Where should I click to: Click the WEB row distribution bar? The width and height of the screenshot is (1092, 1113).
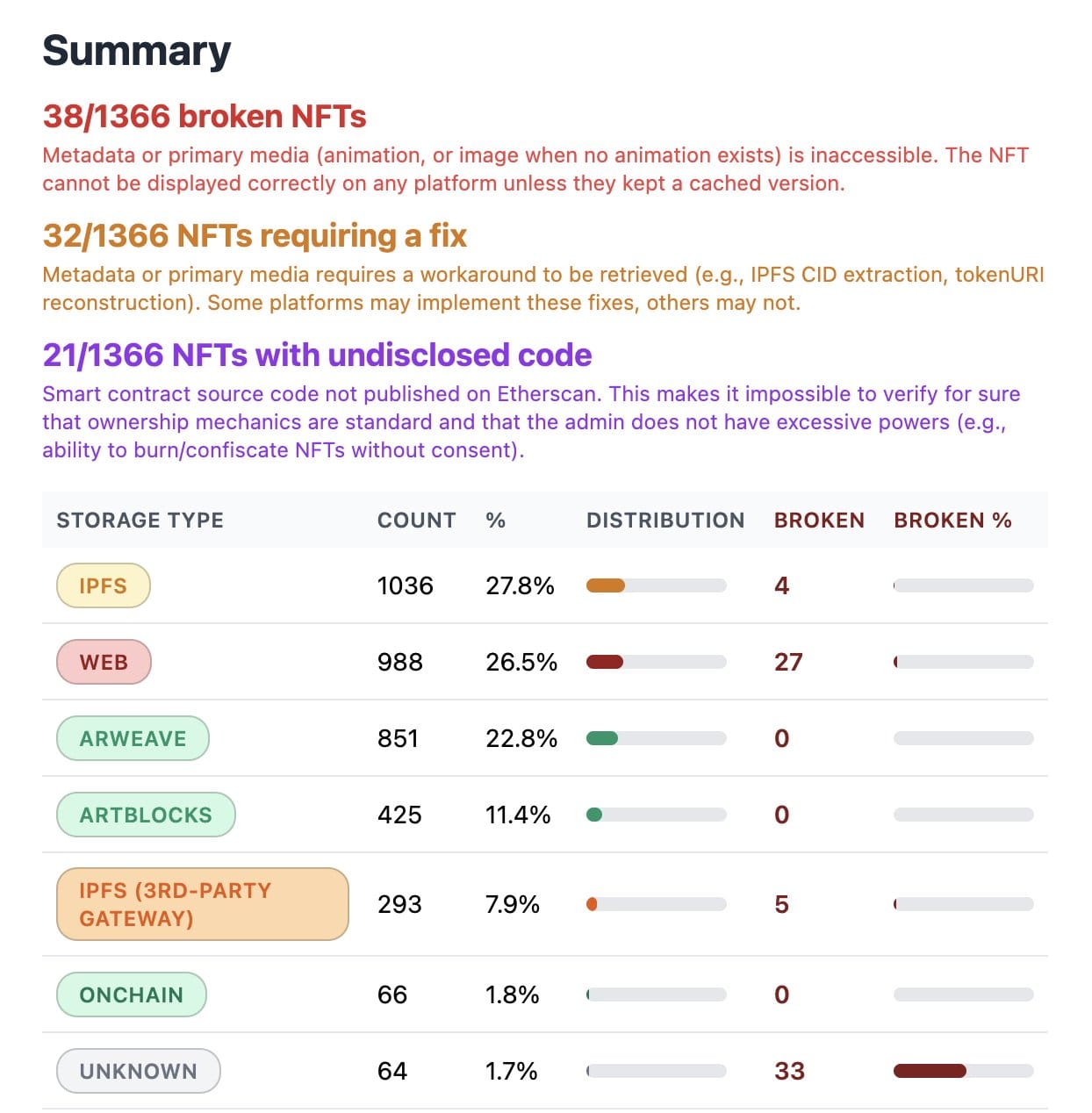point(656,662)
